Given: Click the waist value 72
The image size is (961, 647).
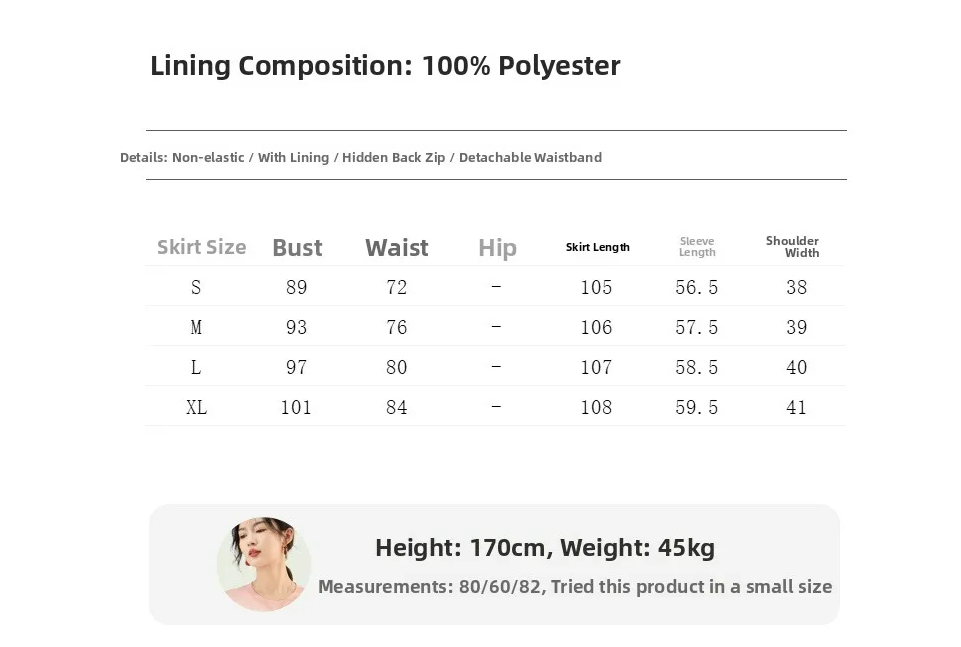Looking at the screenshot, I should (x=397, y=288).
